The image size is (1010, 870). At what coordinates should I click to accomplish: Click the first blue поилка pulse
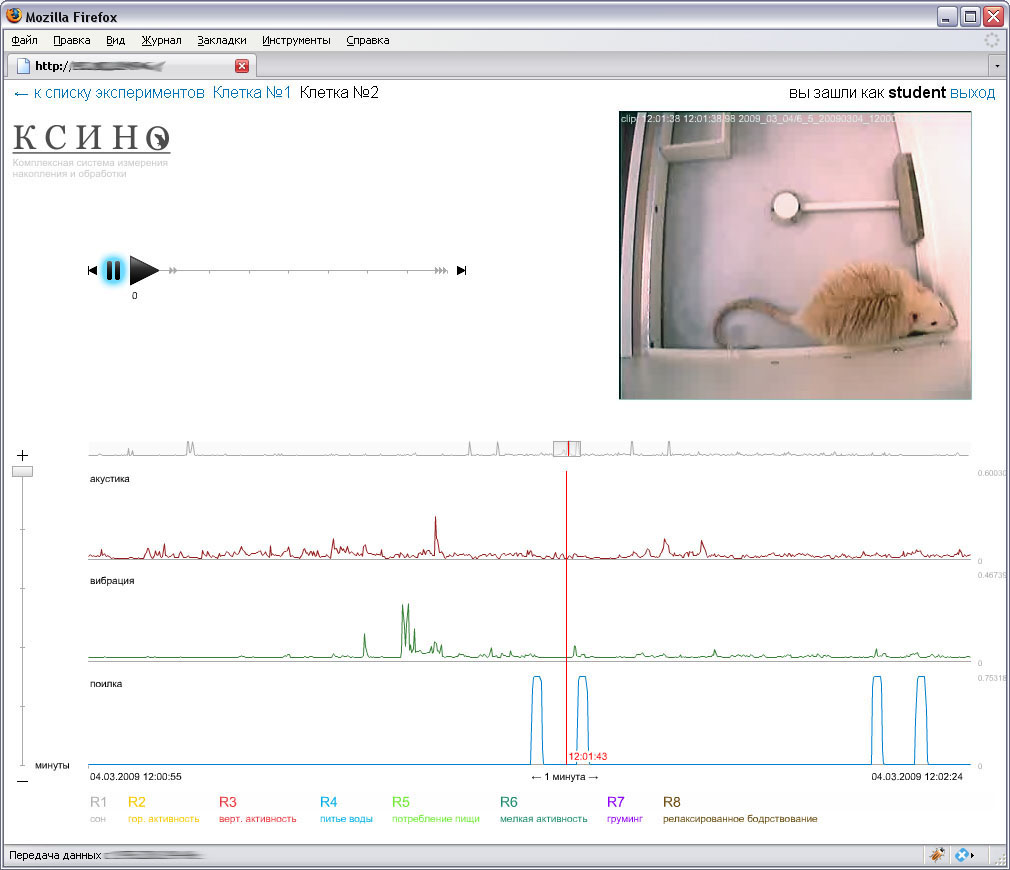tap(537, 720)
